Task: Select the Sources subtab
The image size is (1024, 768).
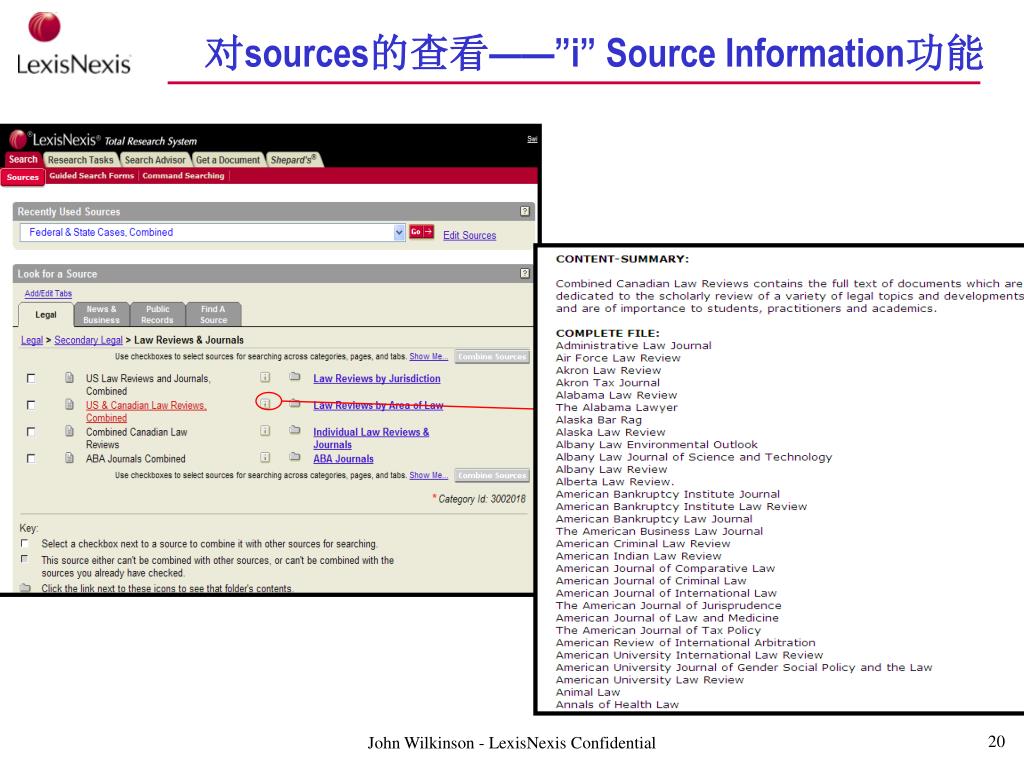Action: click(x=23, y=177)
